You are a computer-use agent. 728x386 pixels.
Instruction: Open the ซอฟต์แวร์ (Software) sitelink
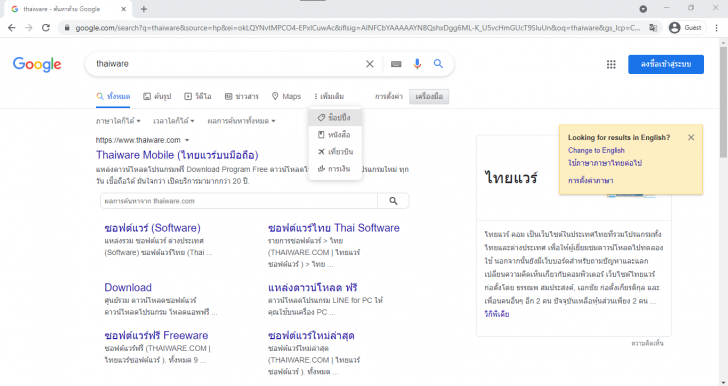click(152, 228)
